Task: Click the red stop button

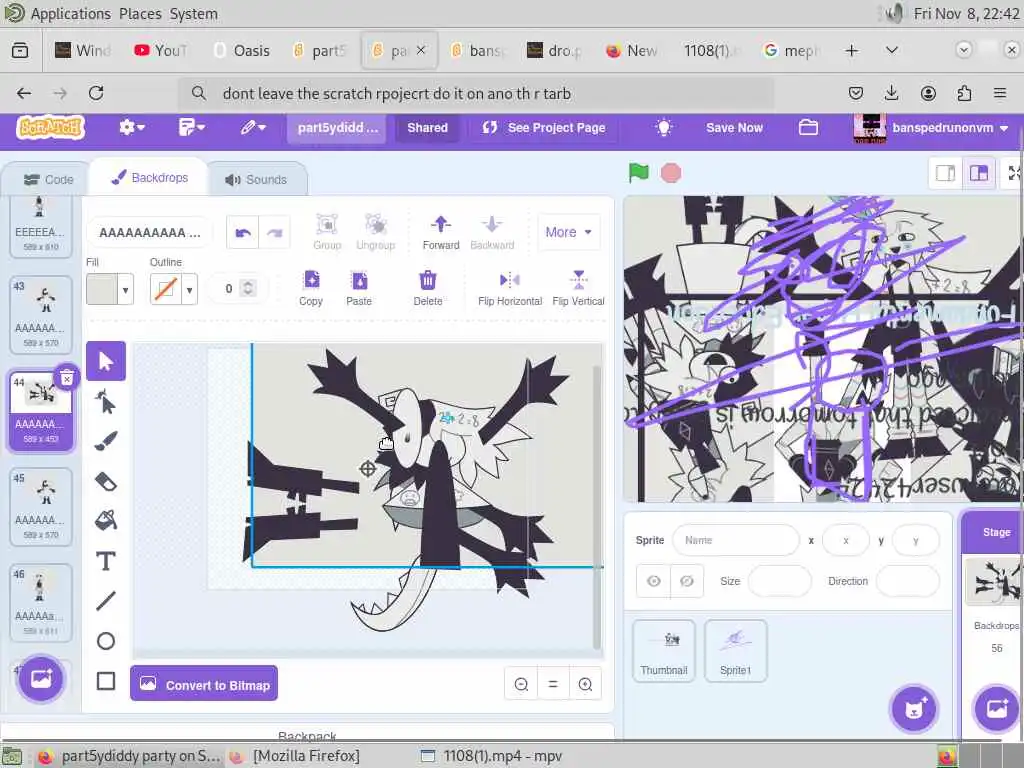Action: tap(671, 173)
